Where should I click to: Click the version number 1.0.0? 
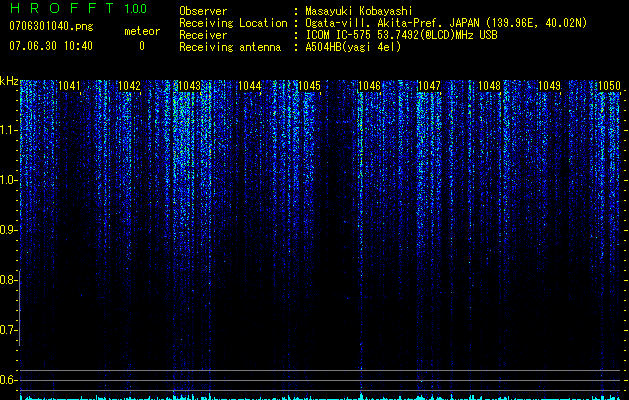tap(135, 8)
